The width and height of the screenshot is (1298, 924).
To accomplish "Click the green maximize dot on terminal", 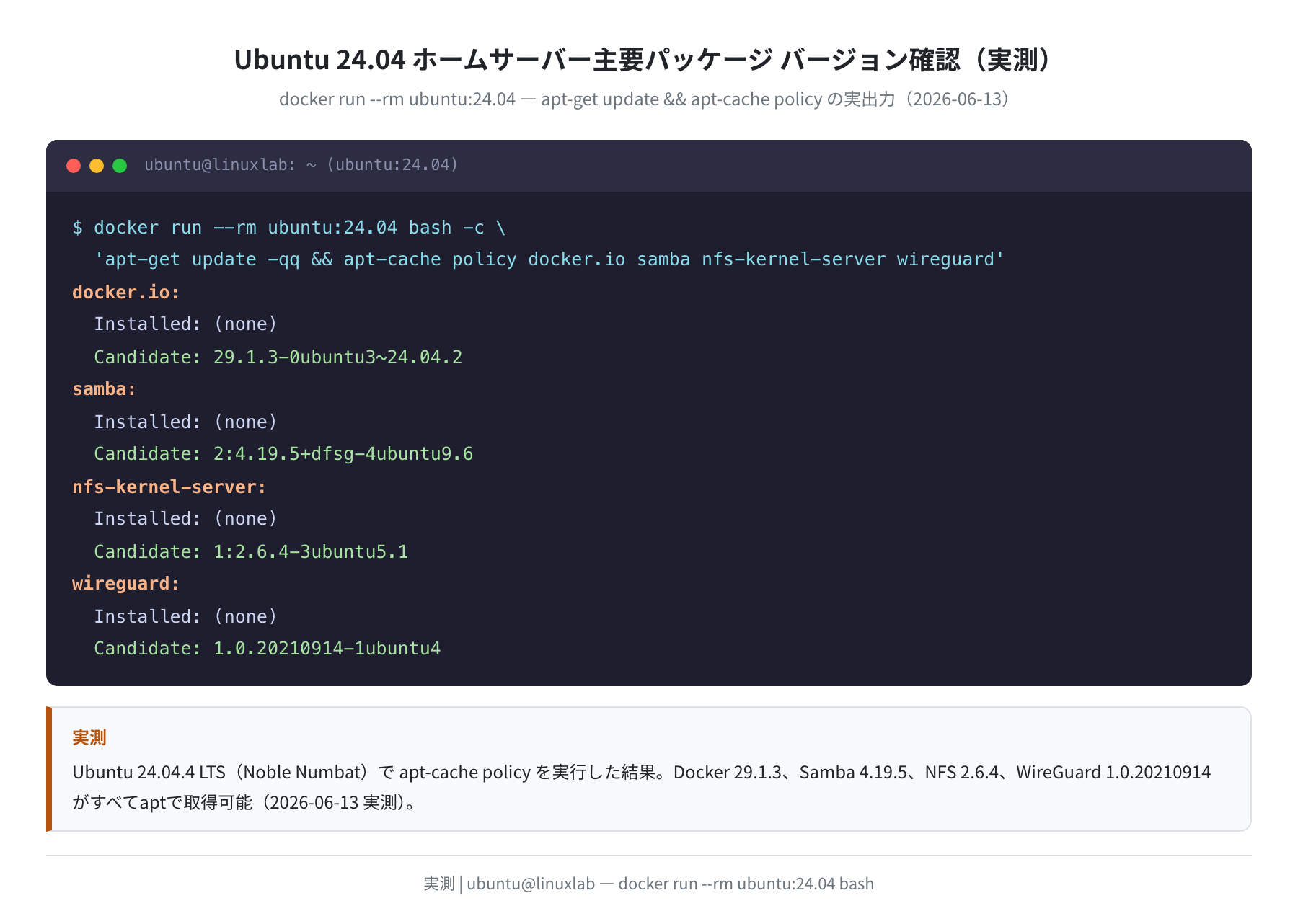I will coord(120,166).
